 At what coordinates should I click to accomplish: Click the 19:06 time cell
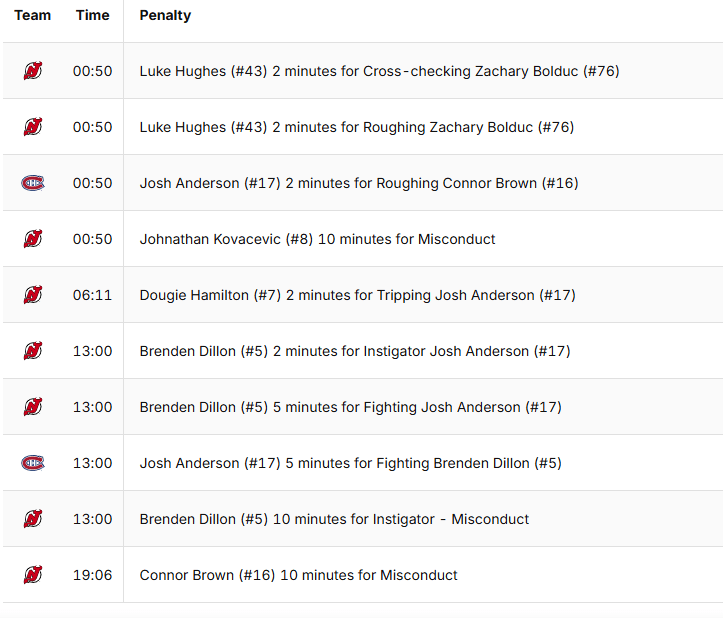pyautogui.click(x=92, y=575)
